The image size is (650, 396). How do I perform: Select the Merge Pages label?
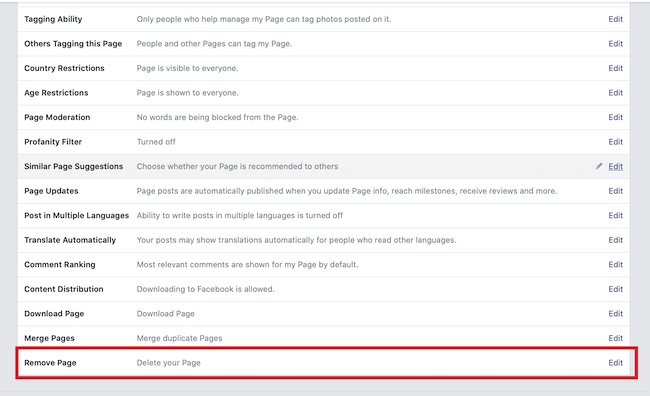[x=49, y=338]
